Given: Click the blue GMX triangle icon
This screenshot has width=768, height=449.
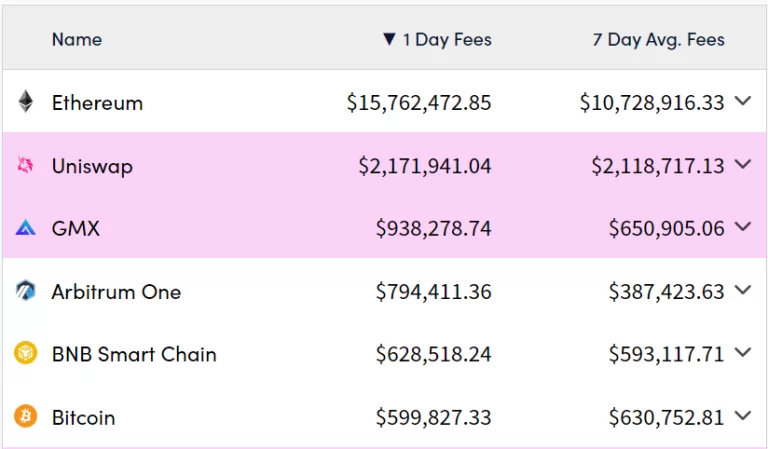Looking at the screenshot, I should (x=26, y=228).
